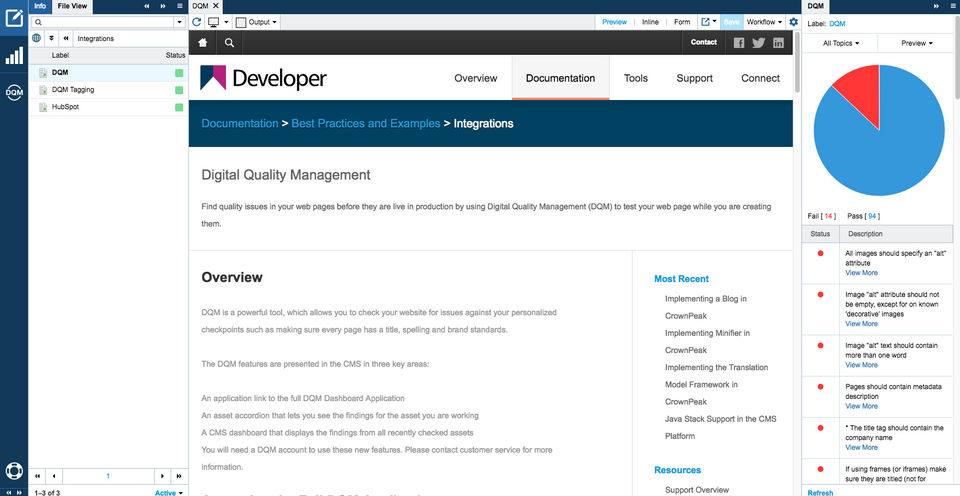Click green status square for DQM Tagging
960x496 pixels.
pos(179,90)
